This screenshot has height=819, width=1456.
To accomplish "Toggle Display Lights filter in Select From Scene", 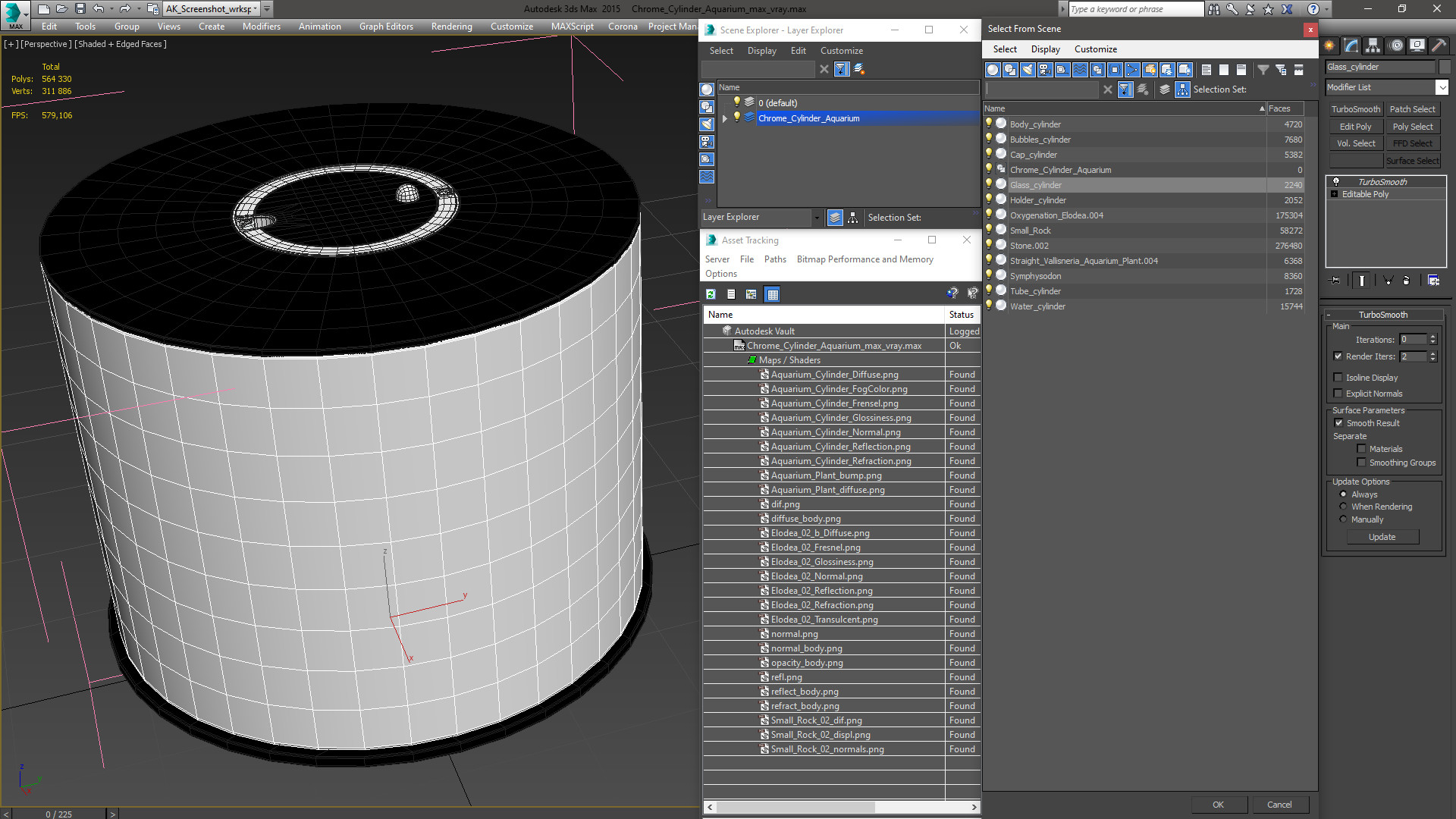I will pyautogui.click(x=1028, y=70).
